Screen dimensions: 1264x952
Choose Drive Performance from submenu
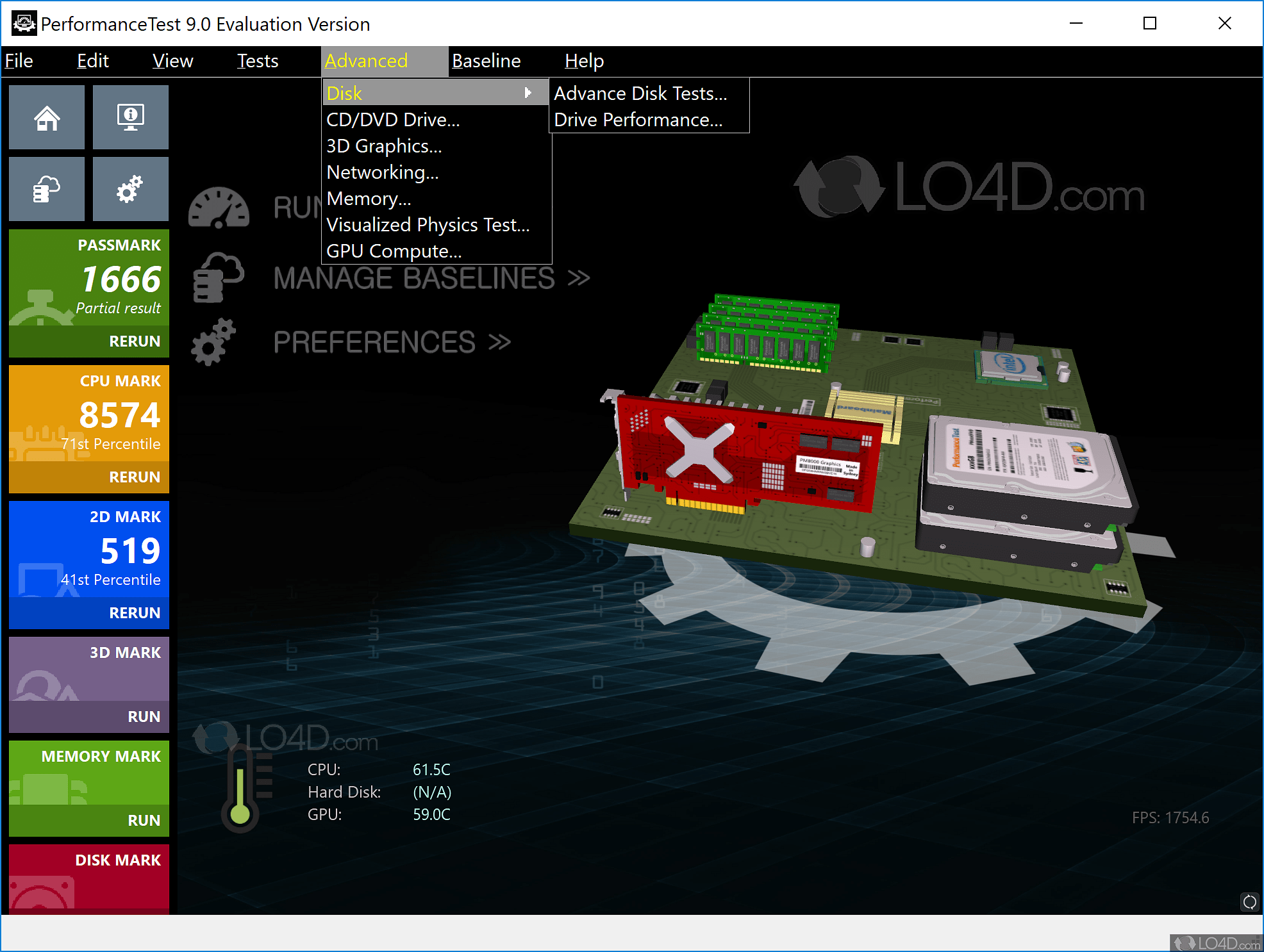point(638,120)
